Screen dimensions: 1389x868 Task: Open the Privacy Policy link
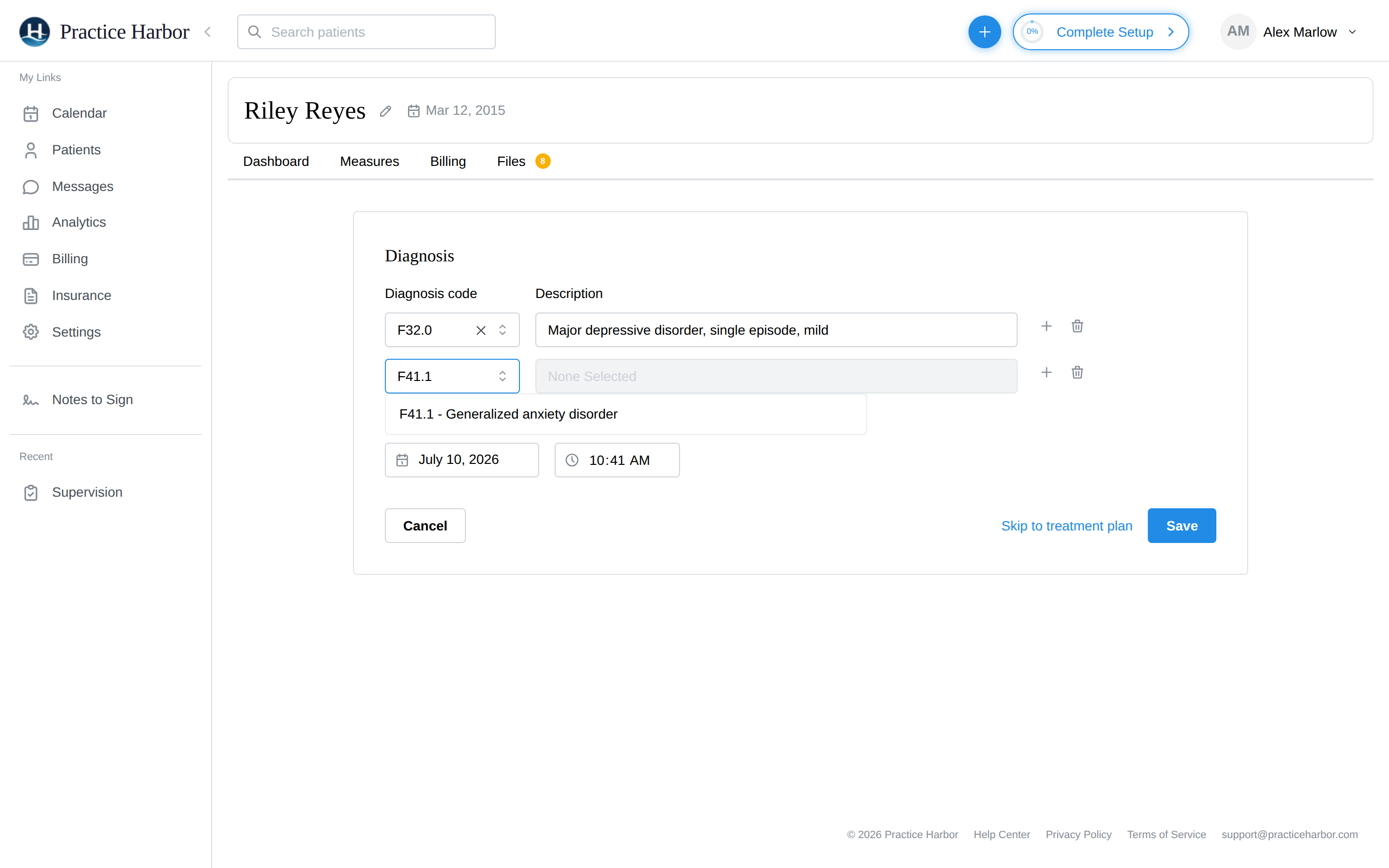1078,835
